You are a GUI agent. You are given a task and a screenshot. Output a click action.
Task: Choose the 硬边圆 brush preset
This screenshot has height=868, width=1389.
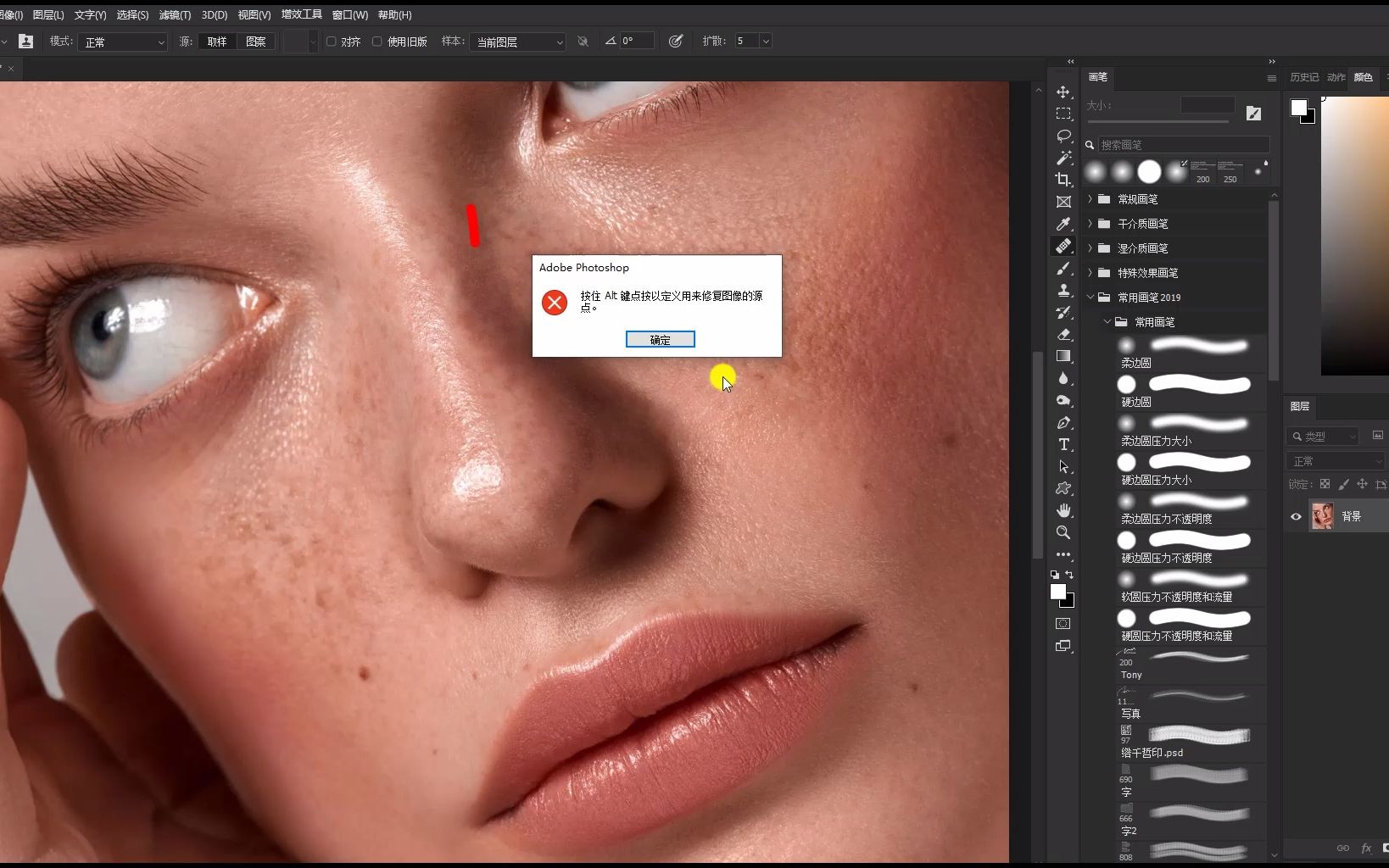pyautogui.click(x=1189, y=392)
